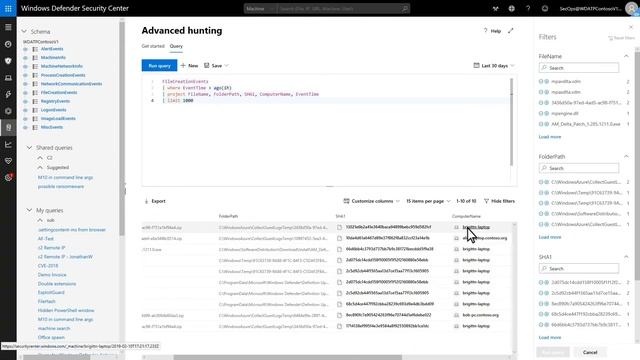The width and height of the screenshot is (640, 360).
Task: Click the Run query button
Action: (159, 65)
